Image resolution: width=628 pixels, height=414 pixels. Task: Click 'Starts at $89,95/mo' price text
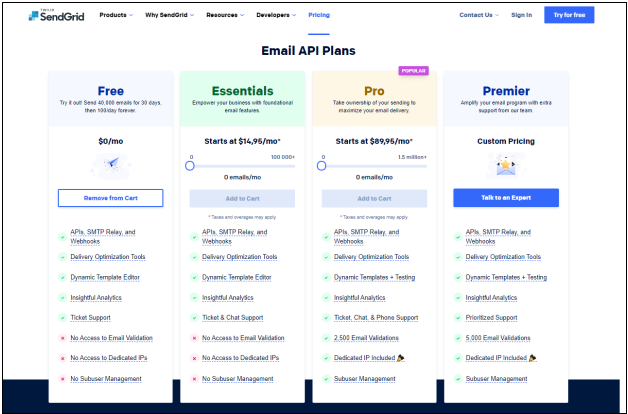pyautogui.click(x=374, y=141)
